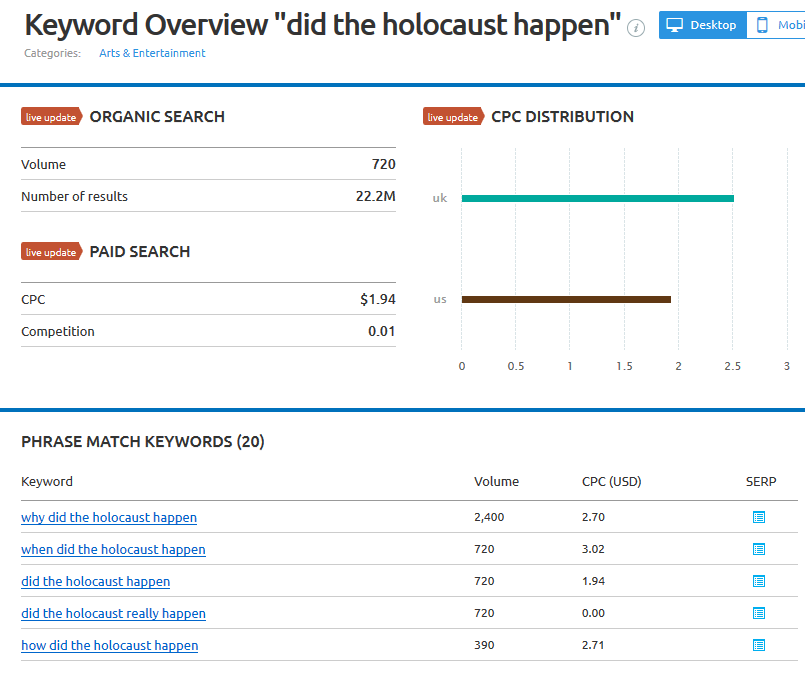Image resolution: width=805 pixels, height=674 pixels.
Task: Open SERP icon for 'how did the holocaust happen'
Action: 759,645
